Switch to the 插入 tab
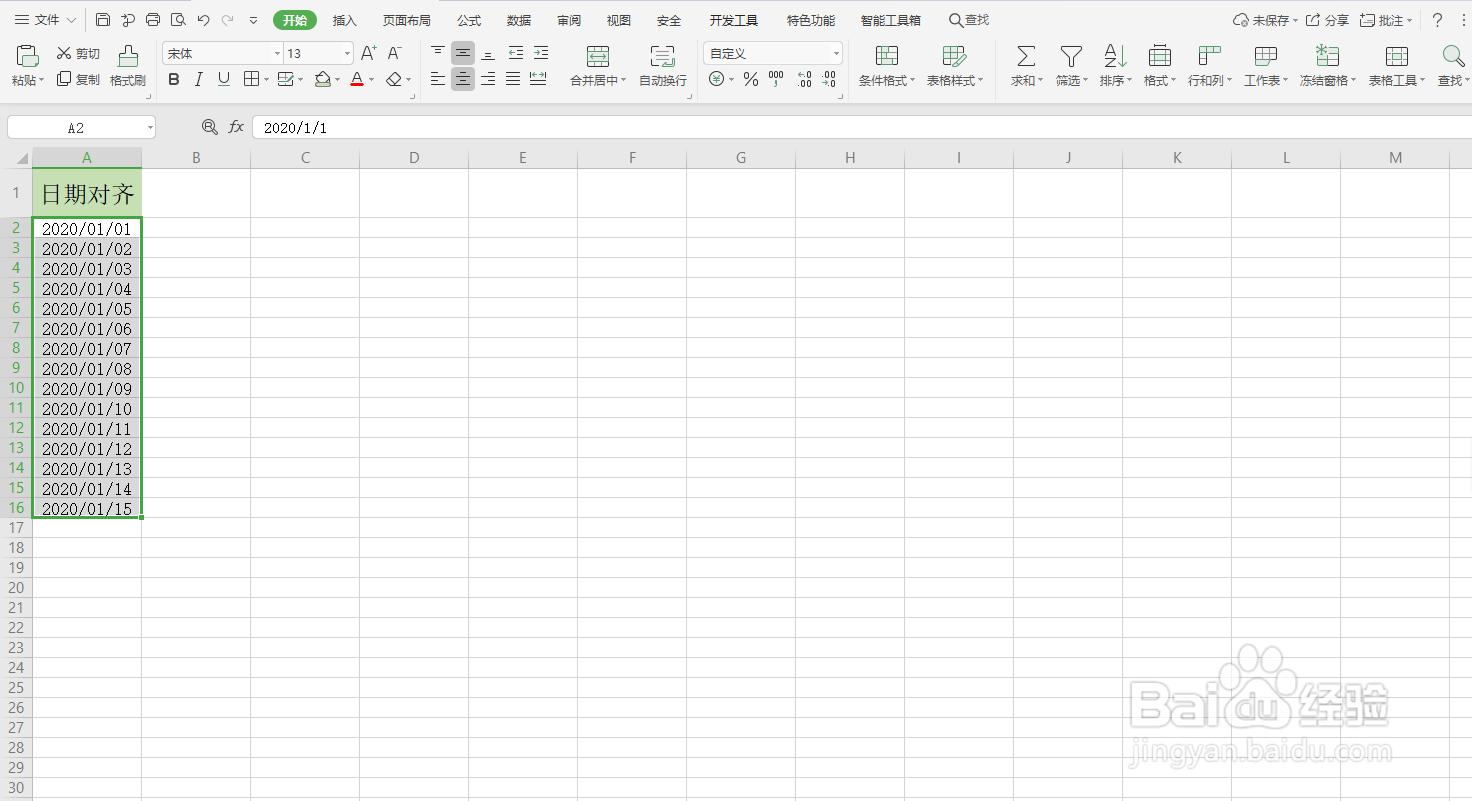1472x801 pixels. (x=344, y=20)
